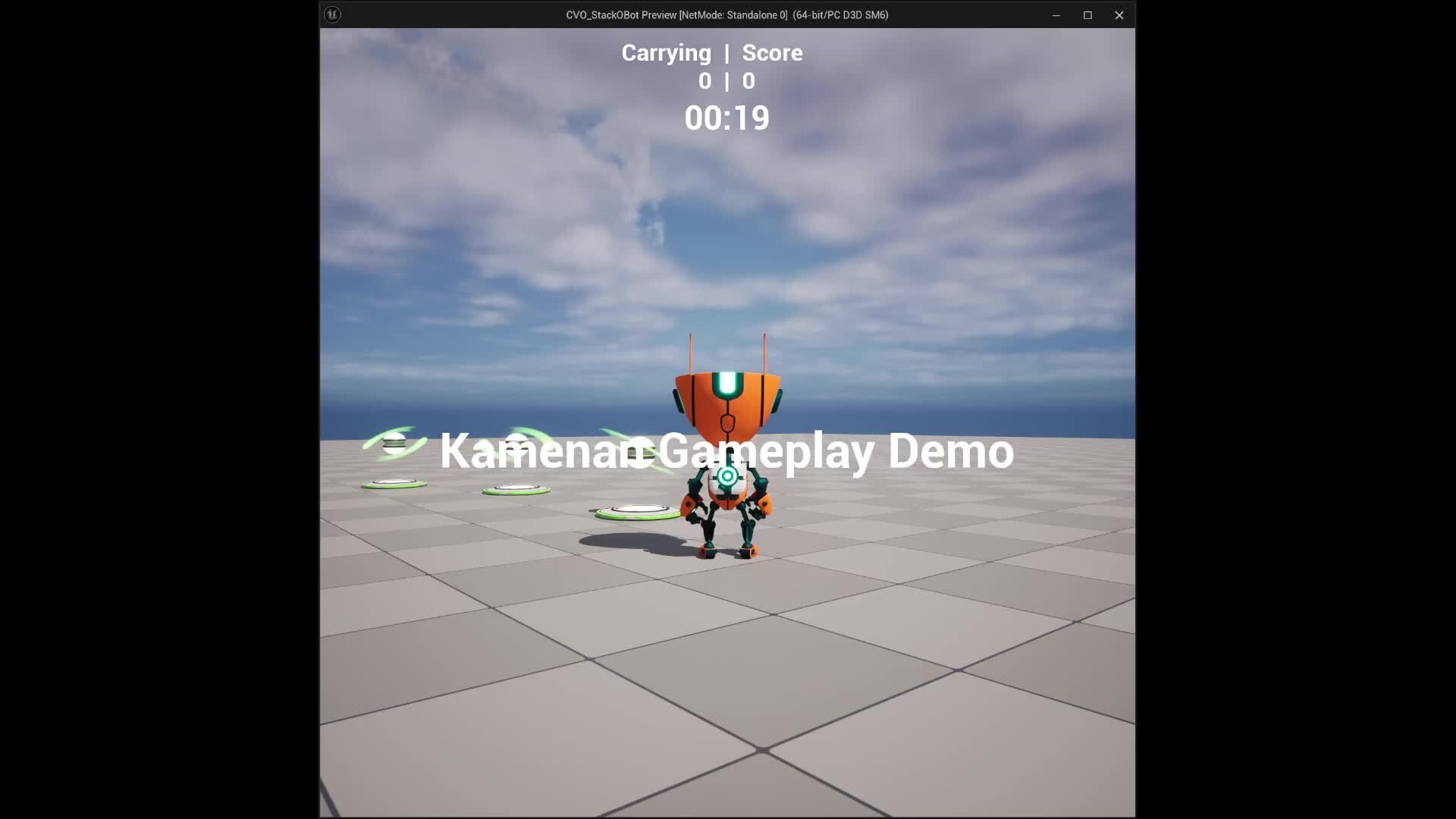This screenshot has height=819, width=1456.
Task: Click the Carrying label in the HUD
Action: coord(666,53)
